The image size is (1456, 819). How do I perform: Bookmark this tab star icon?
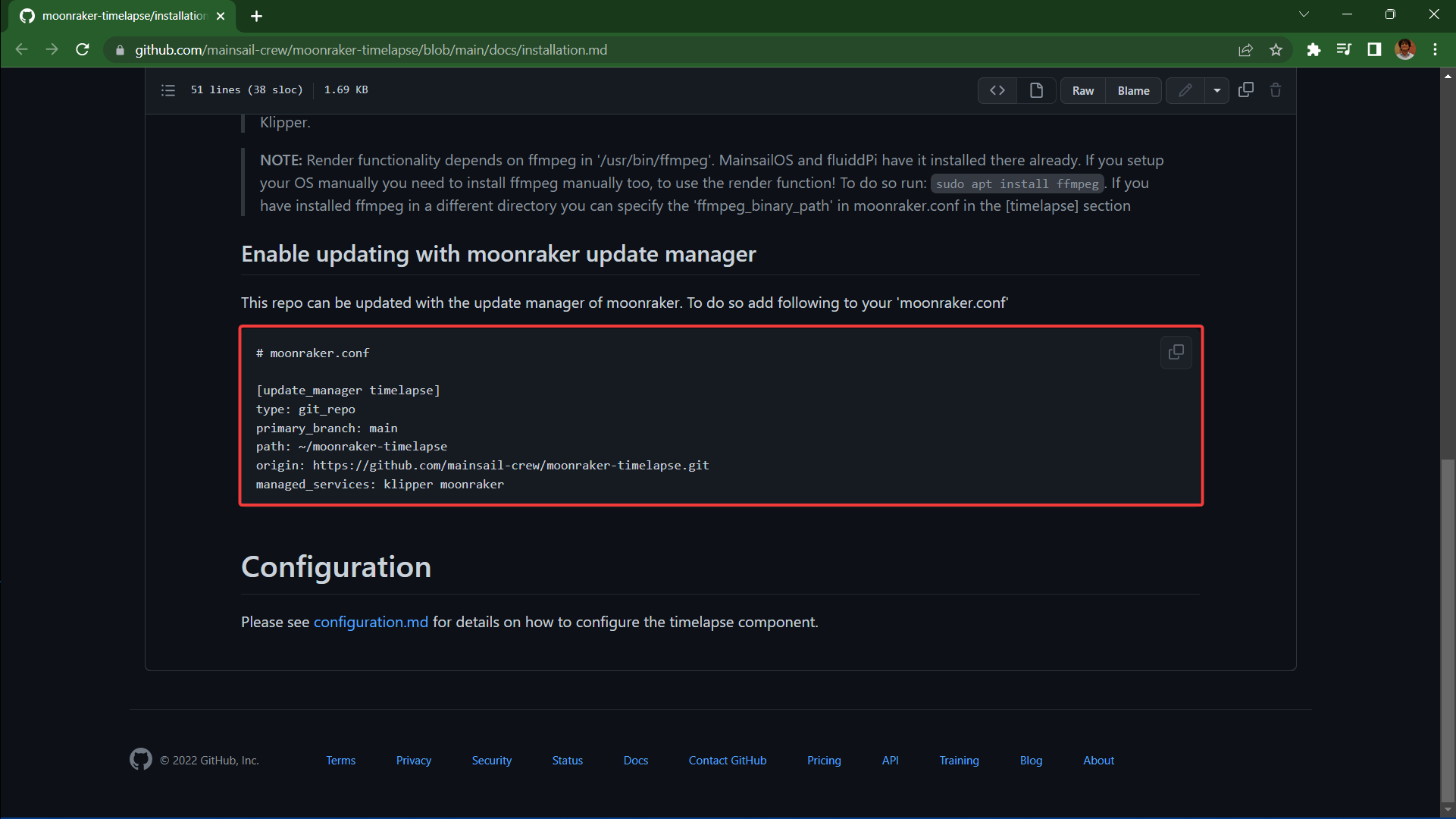click(1276, 50)
